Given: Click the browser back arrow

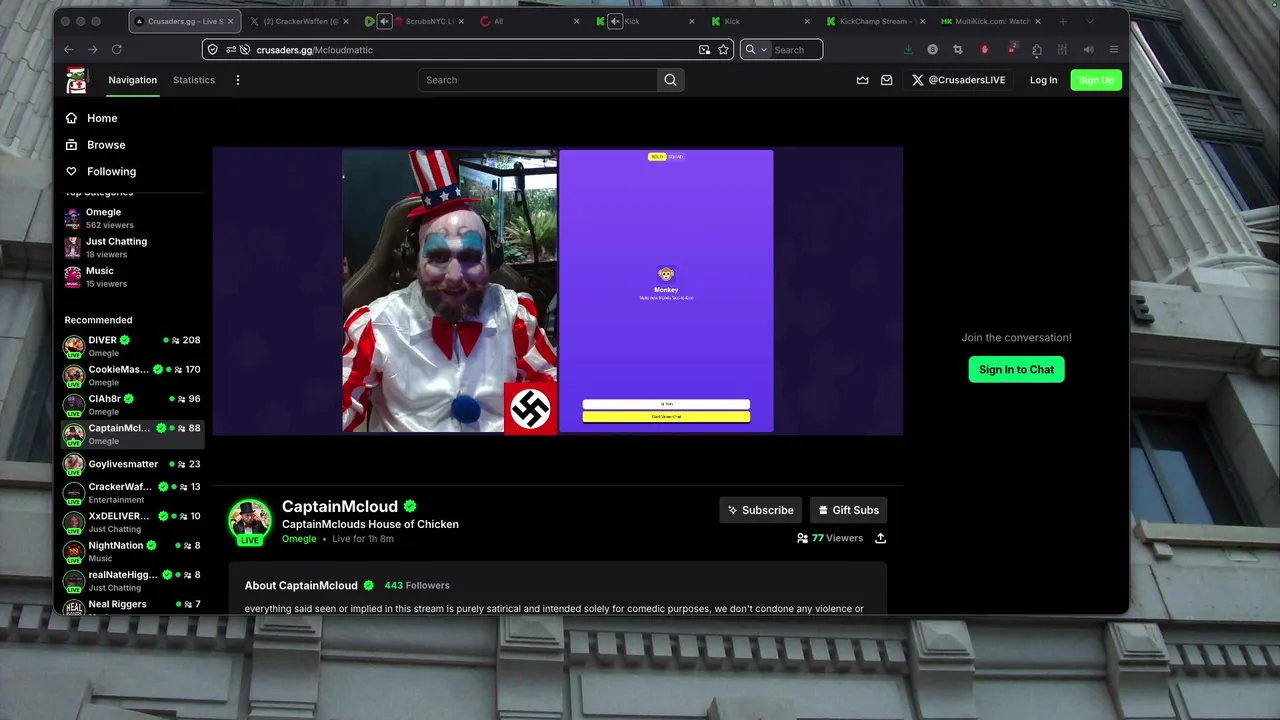Looking at the screenshot, I should (69, 49).
